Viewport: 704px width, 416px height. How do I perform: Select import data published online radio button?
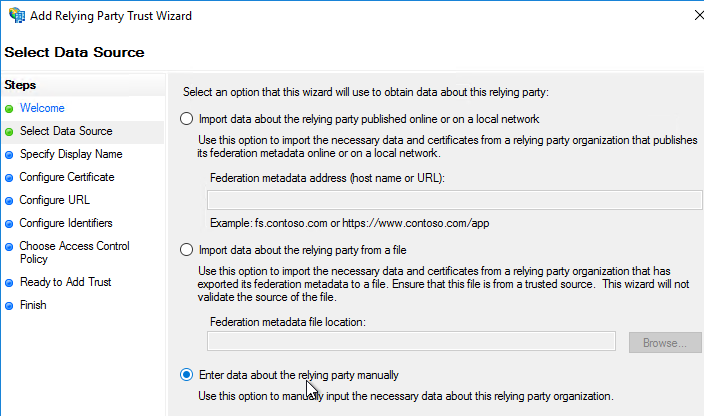coord(186,119)
